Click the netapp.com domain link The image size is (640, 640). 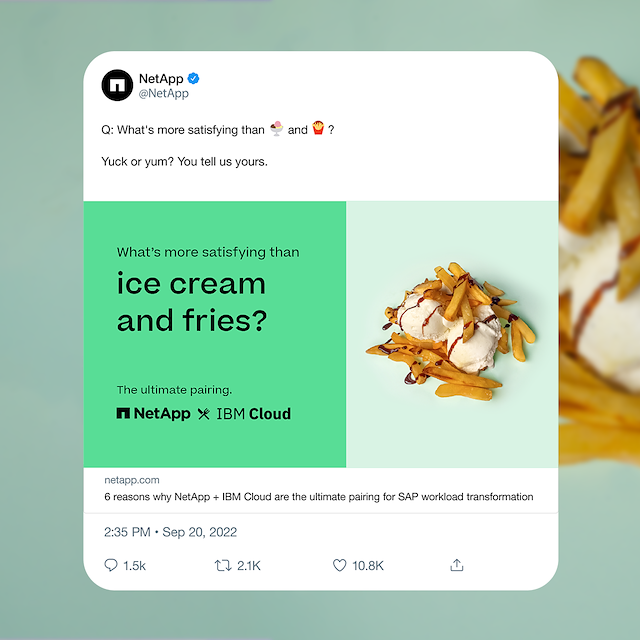point(132,480)
